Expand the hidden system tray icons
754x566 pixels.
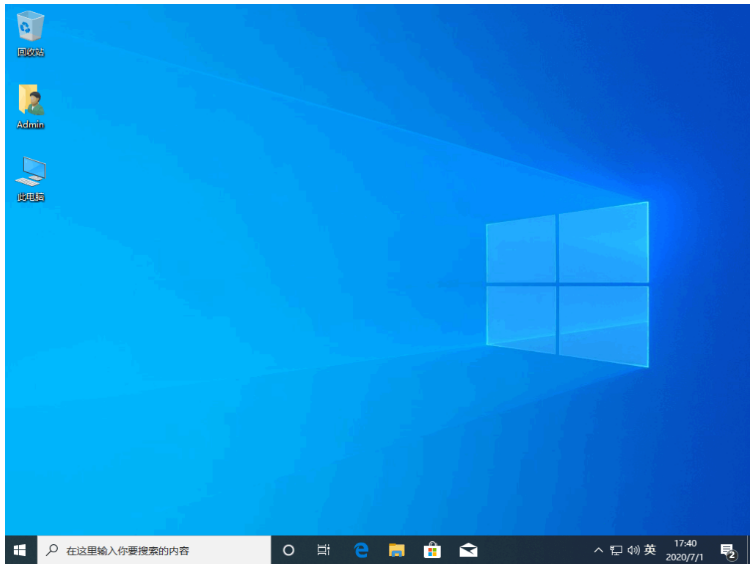coord(599,550)
